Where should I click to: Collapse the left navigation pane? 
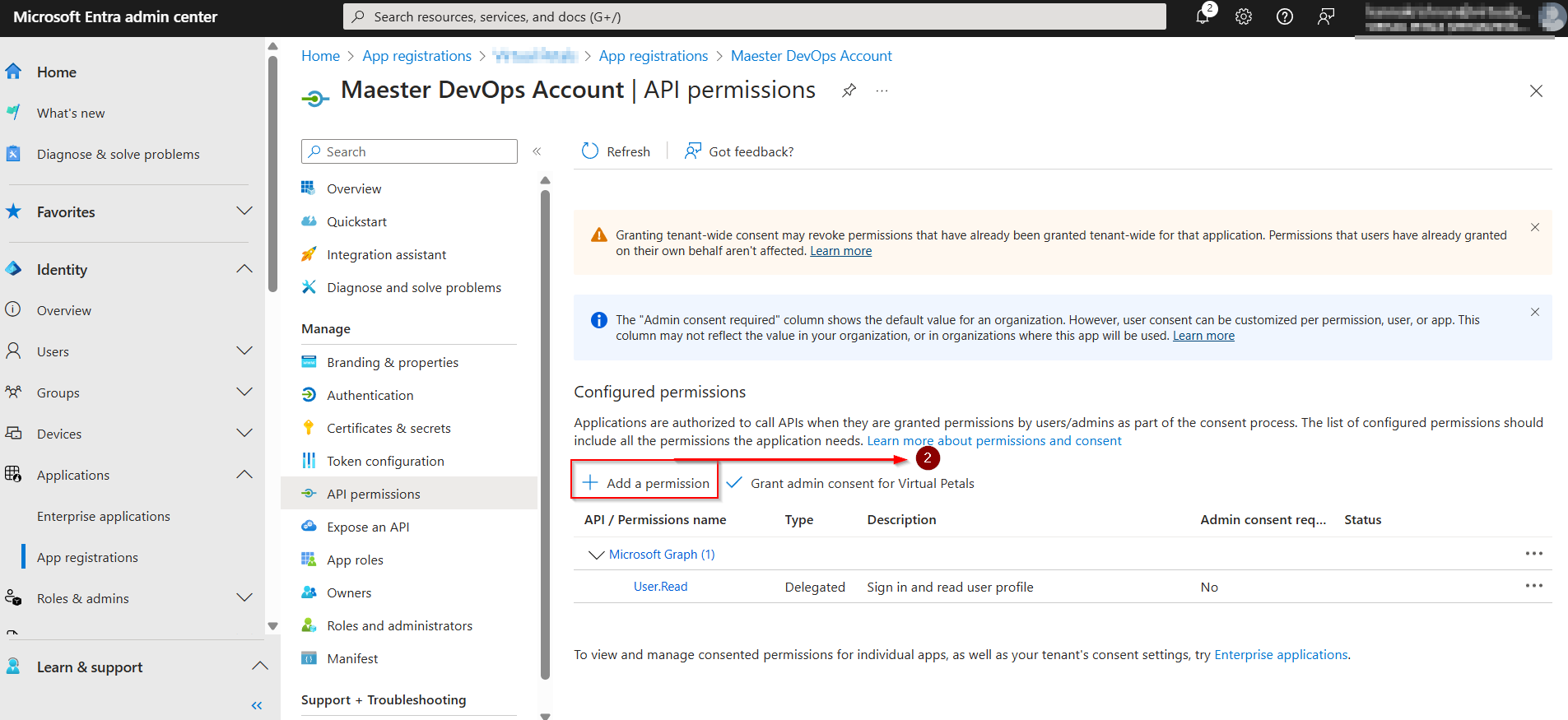pyautogui.click(x=257, y=705)
